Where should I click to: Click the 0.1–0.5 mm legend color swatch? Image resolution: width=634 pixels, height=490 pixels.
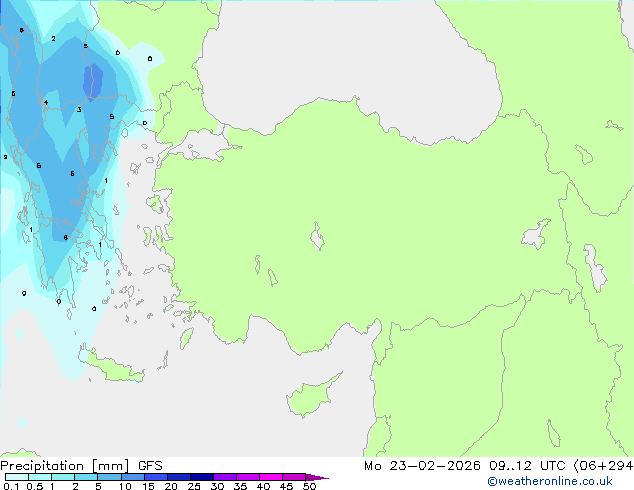pyautogui.click(x=17, y=477)
